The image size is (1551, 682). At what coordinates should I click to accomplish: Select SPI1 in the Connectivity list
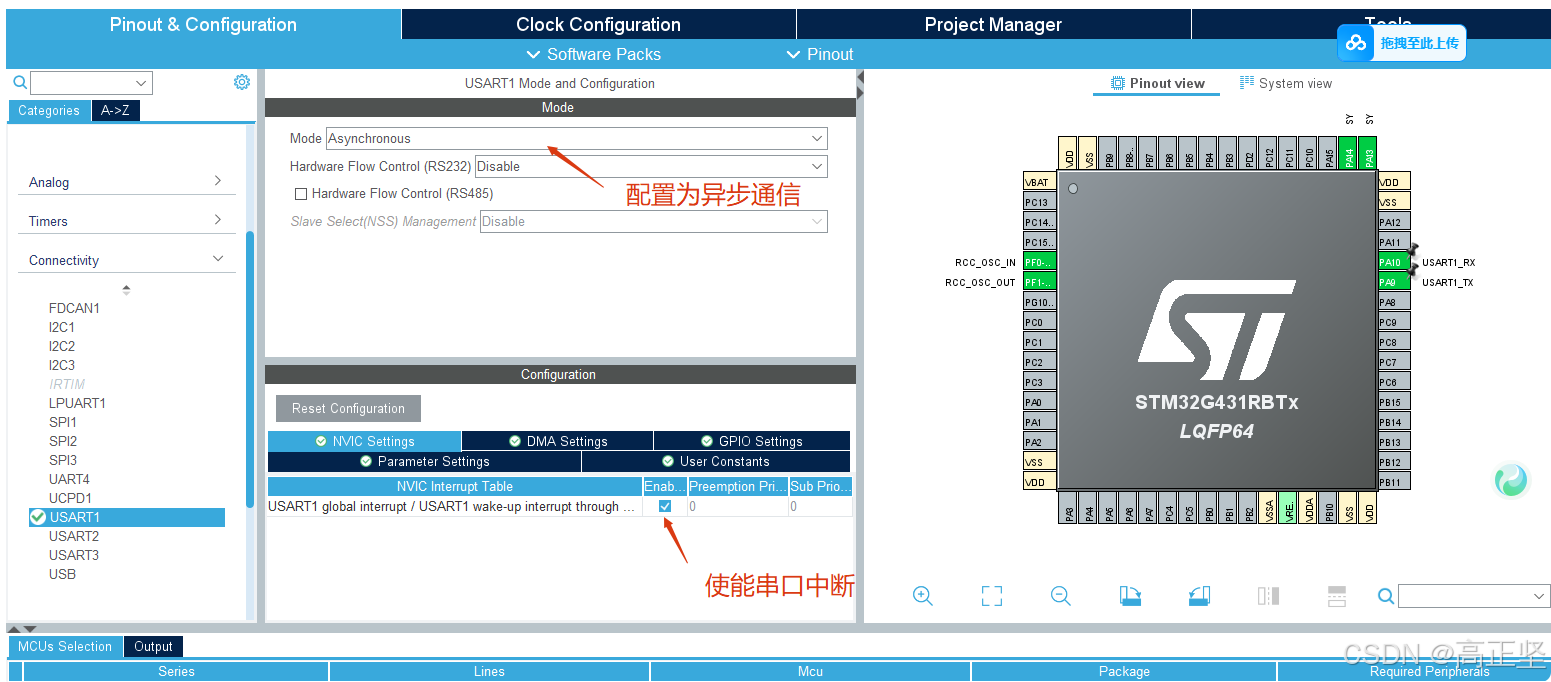pos(63,422)
